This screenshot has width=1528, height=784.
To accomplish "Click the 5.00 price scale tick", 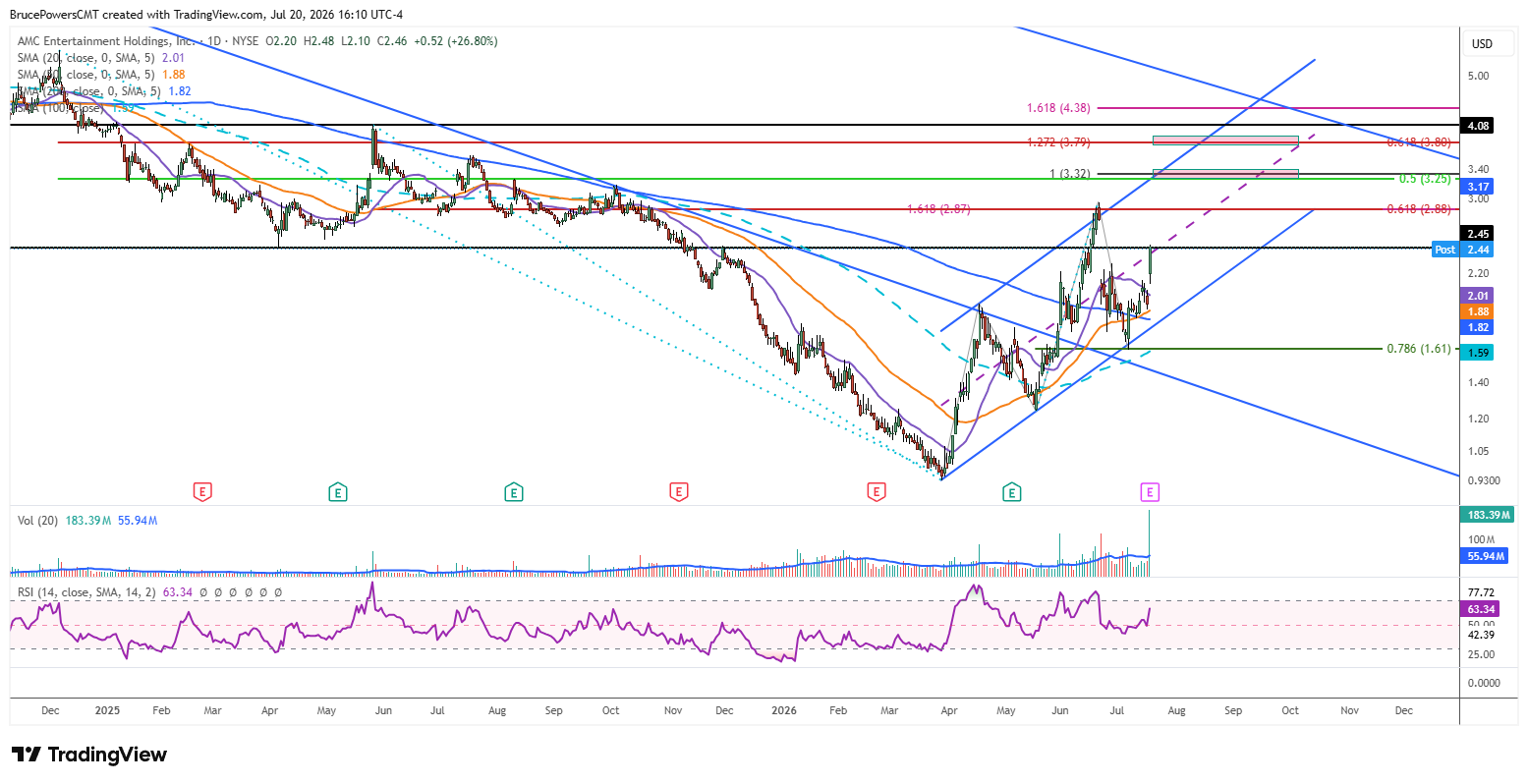I will click(1478, 76).
